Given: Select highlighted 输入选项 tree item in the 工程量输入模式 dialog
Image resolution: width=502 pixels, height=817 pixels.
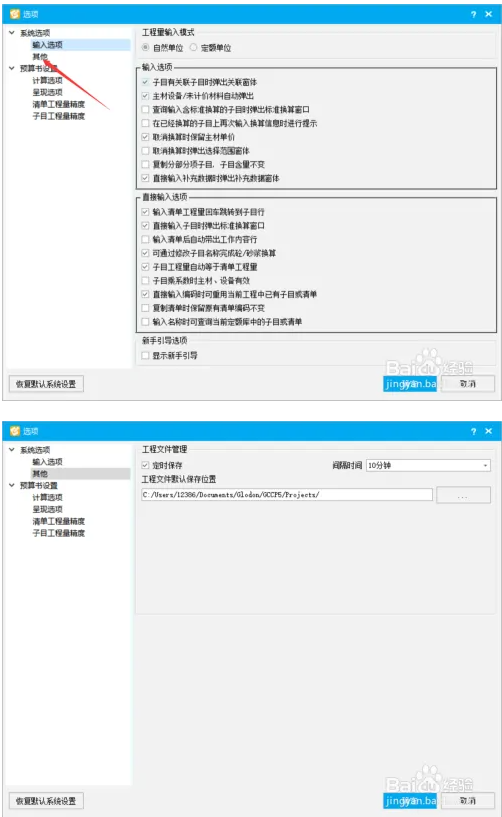Looking at the screenshot, I should click(47, 45).
